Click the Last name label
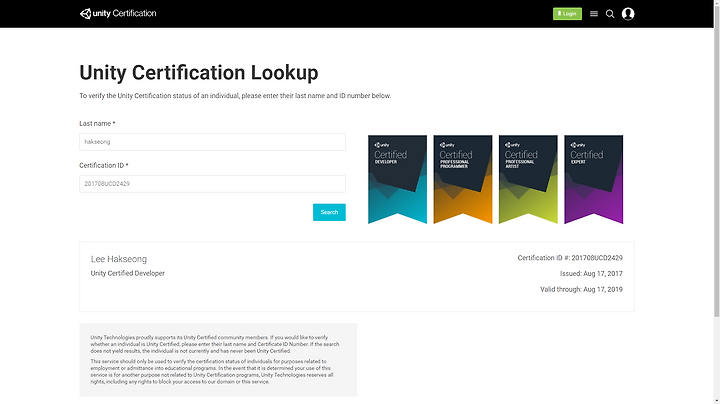The height and width of the screenshot is (404, 720). (x=97, y=123)
